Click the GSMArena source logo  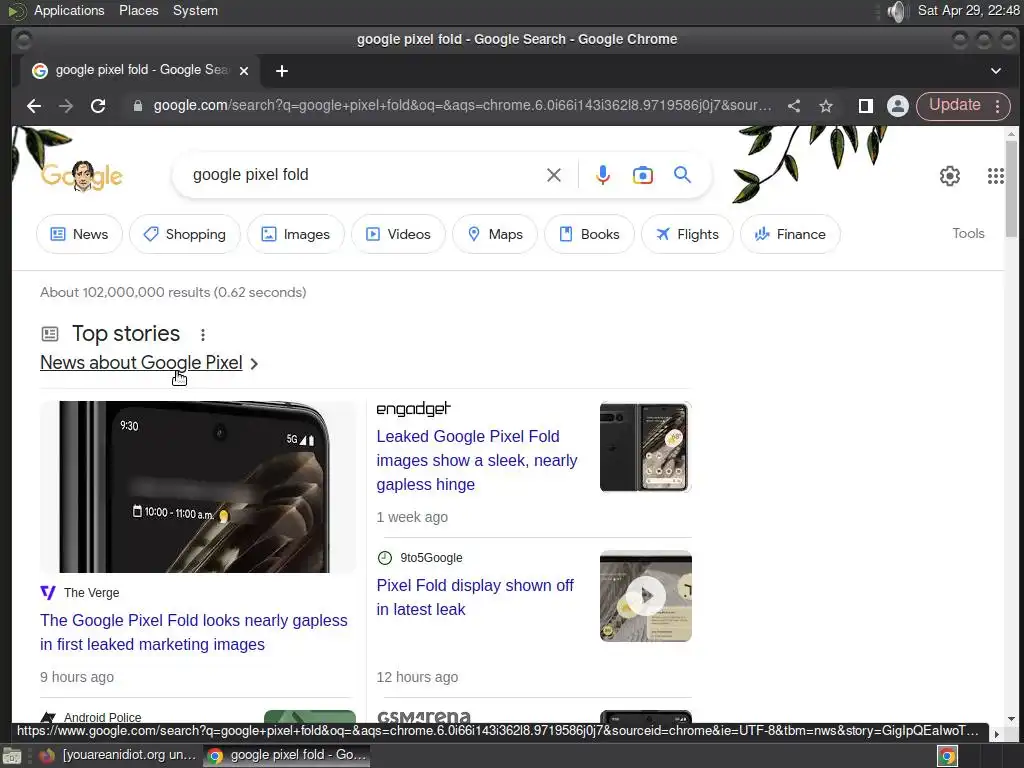pos(423,716)
